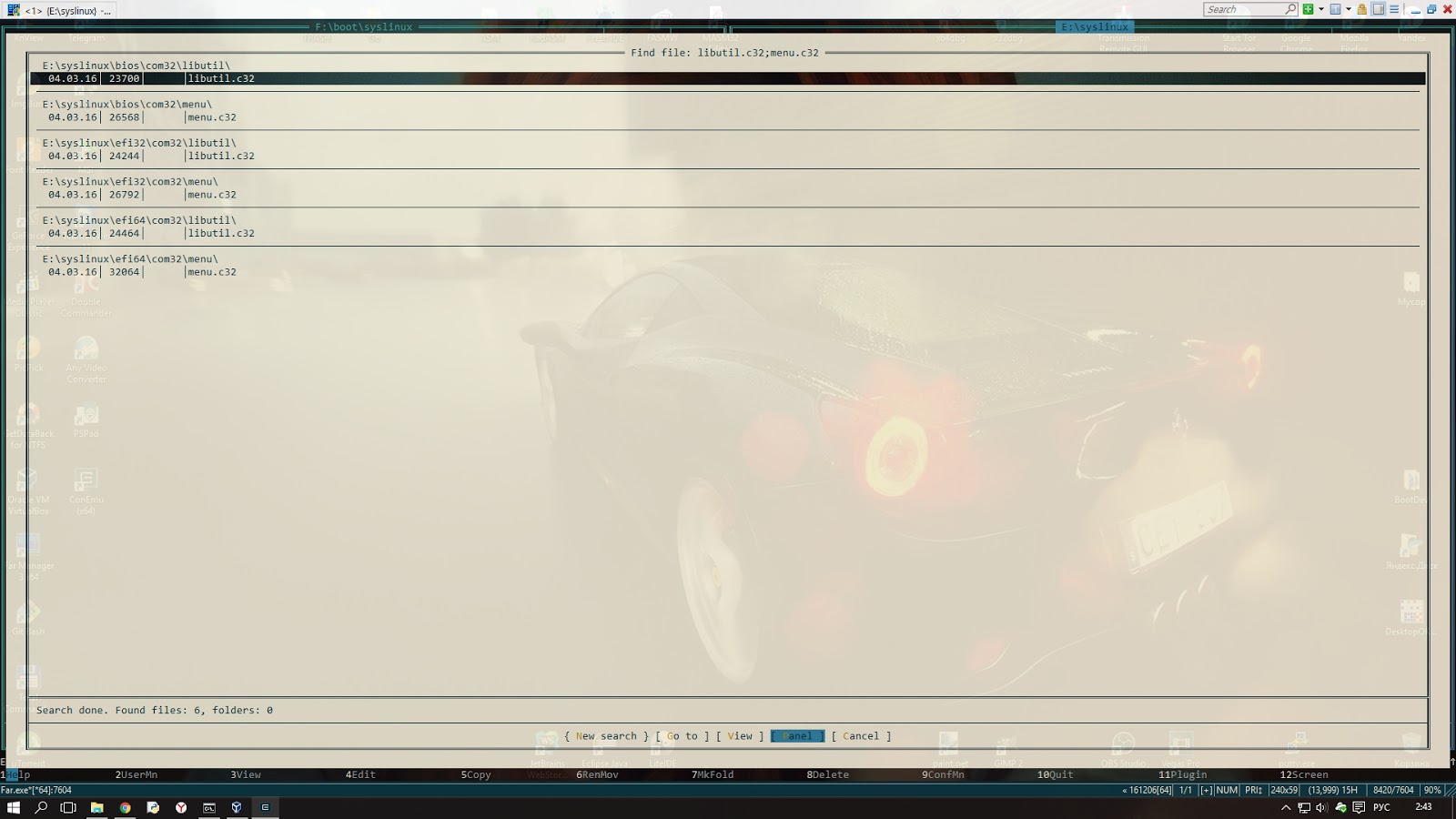Click the Go to button
1456x819 pixels.
[x=682, y=736]
